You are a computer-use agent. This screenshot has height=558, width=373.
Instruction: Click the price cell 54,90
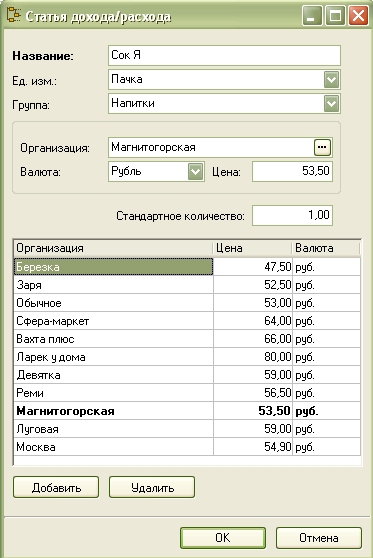click(253, 447)
